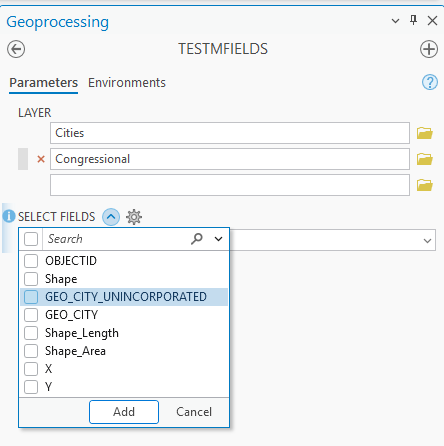Browse with folder icon for Congressional row
444x446 pixels.
click(425, 159)
